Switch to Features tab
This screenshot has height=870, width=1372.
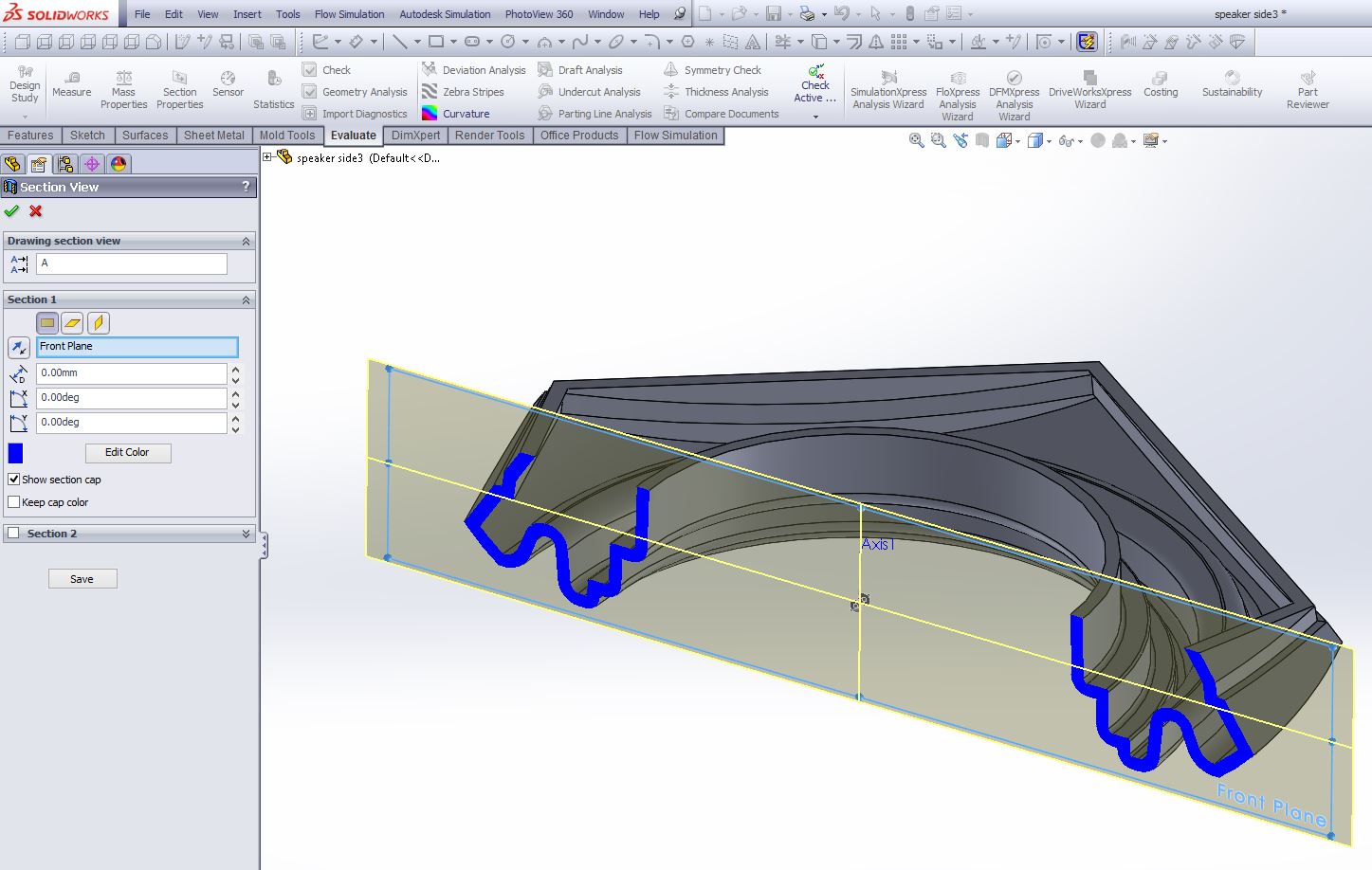[x=30, y=136]
